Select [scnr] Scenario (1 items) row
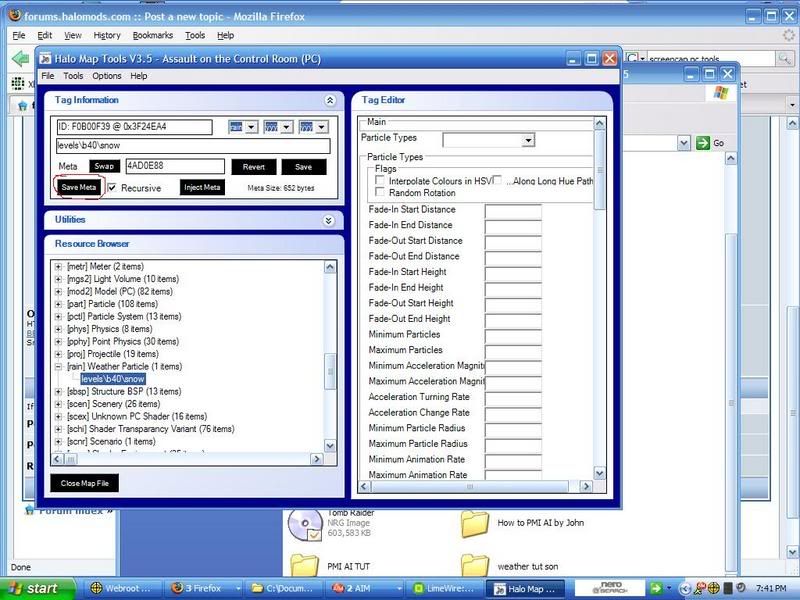Viewport: 800px width, 600px height. 111,442
